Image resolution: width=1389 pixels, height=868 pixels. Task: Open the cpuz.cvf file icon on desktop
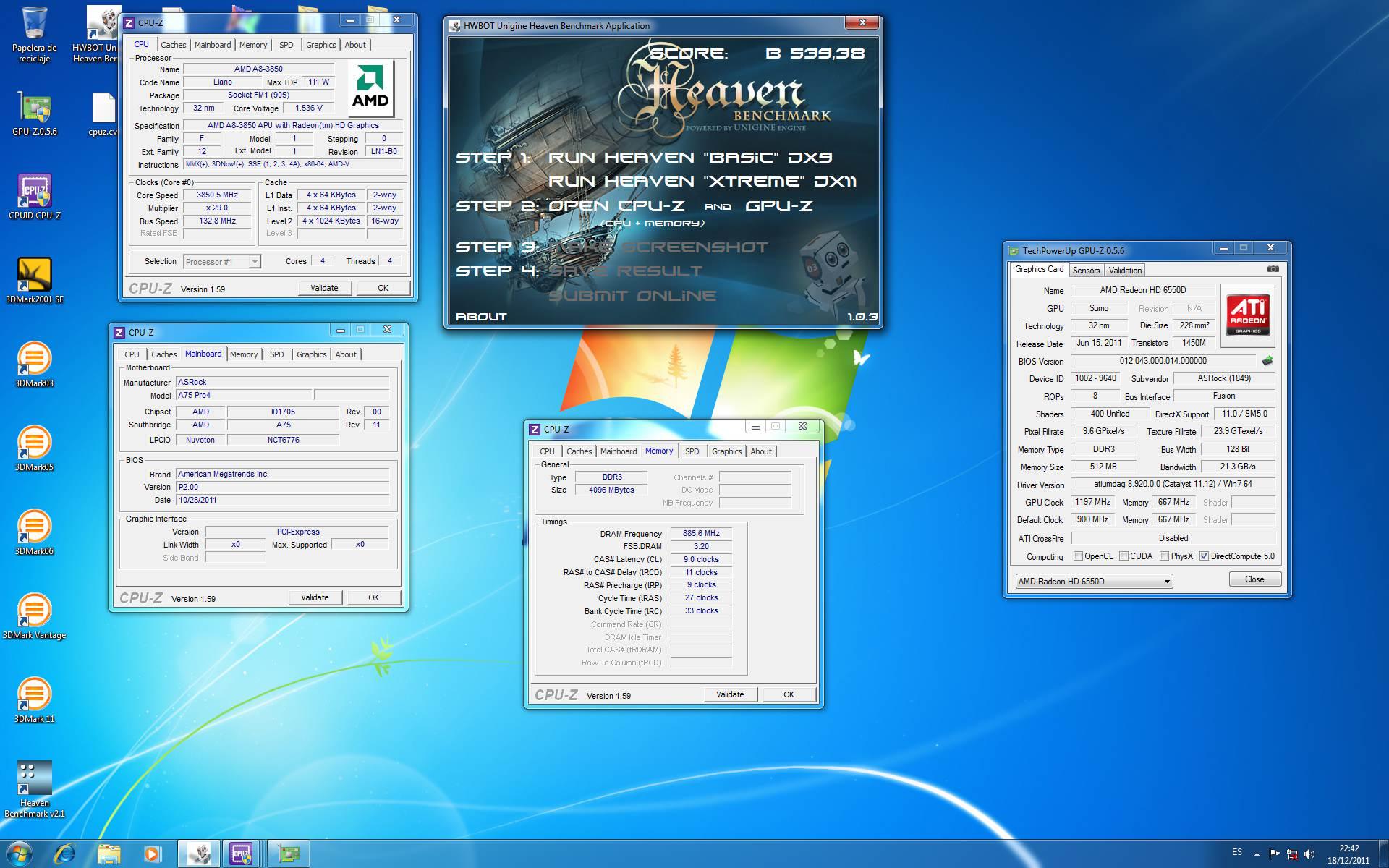pos(103,114)
